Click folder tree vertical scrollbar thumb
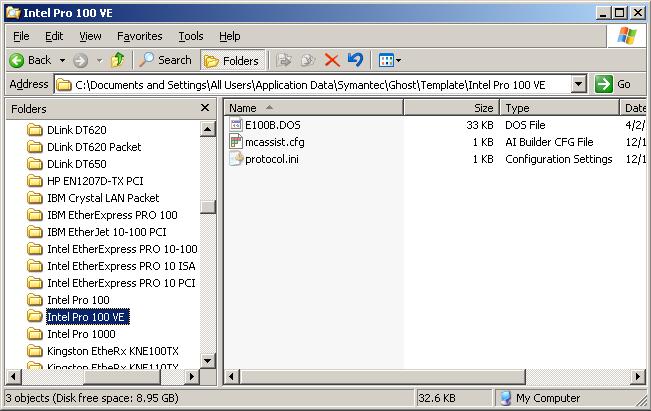Image resolution: width=651 pixels, height=411 pixels. tap(208, 206)
